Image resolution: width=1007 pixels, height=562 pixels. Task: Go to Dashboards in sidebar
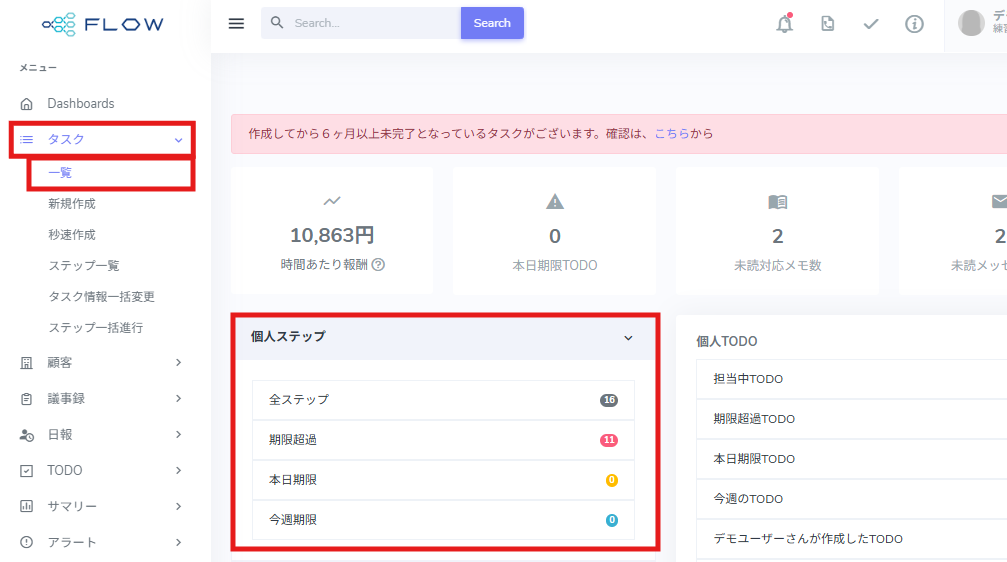[x=80, y=104]
